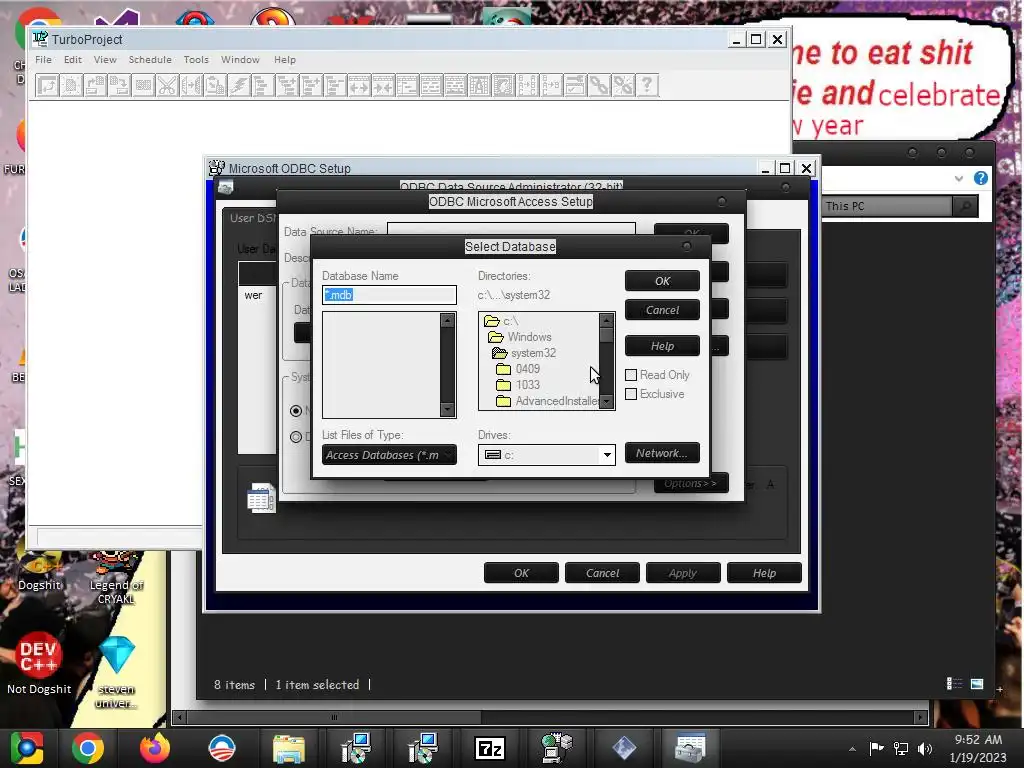Click the blank page New toolbar icon
The height and width of the screenshot is (768, 1024).
pyautogui.click(x=71, y=86)
